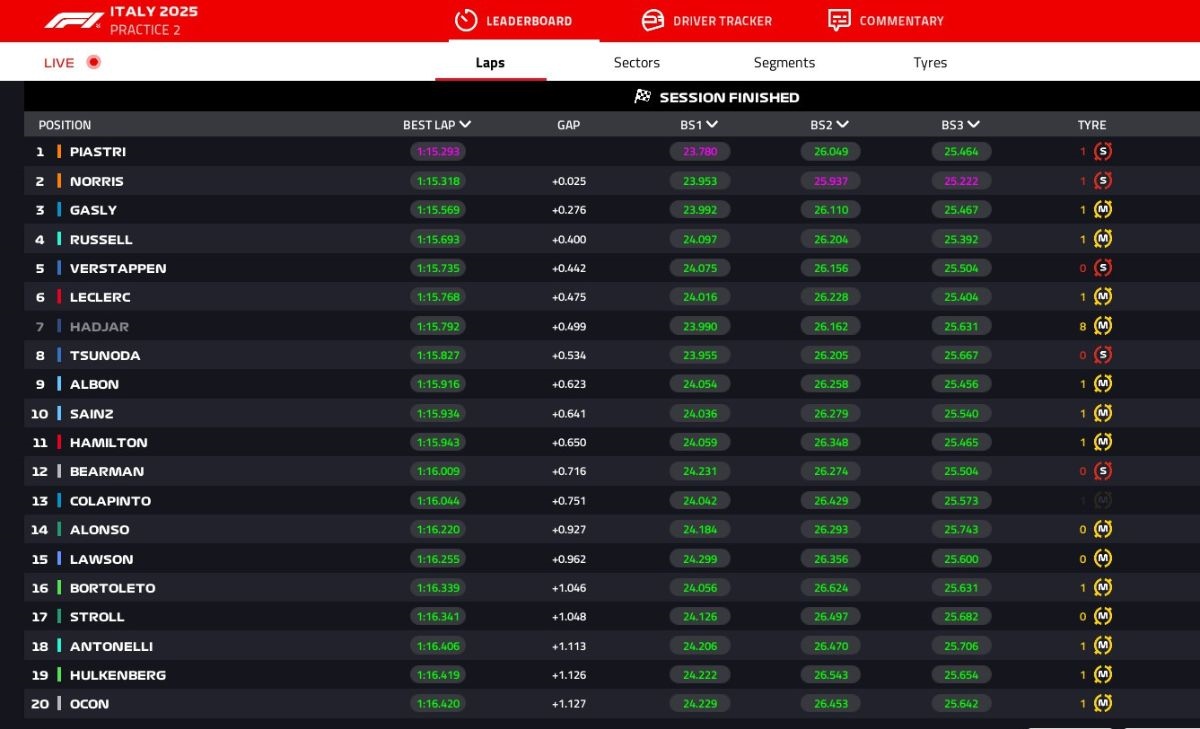Click the Leaderboard stopwatch icon
The image size is (1200, 729).
click(466, 20)
